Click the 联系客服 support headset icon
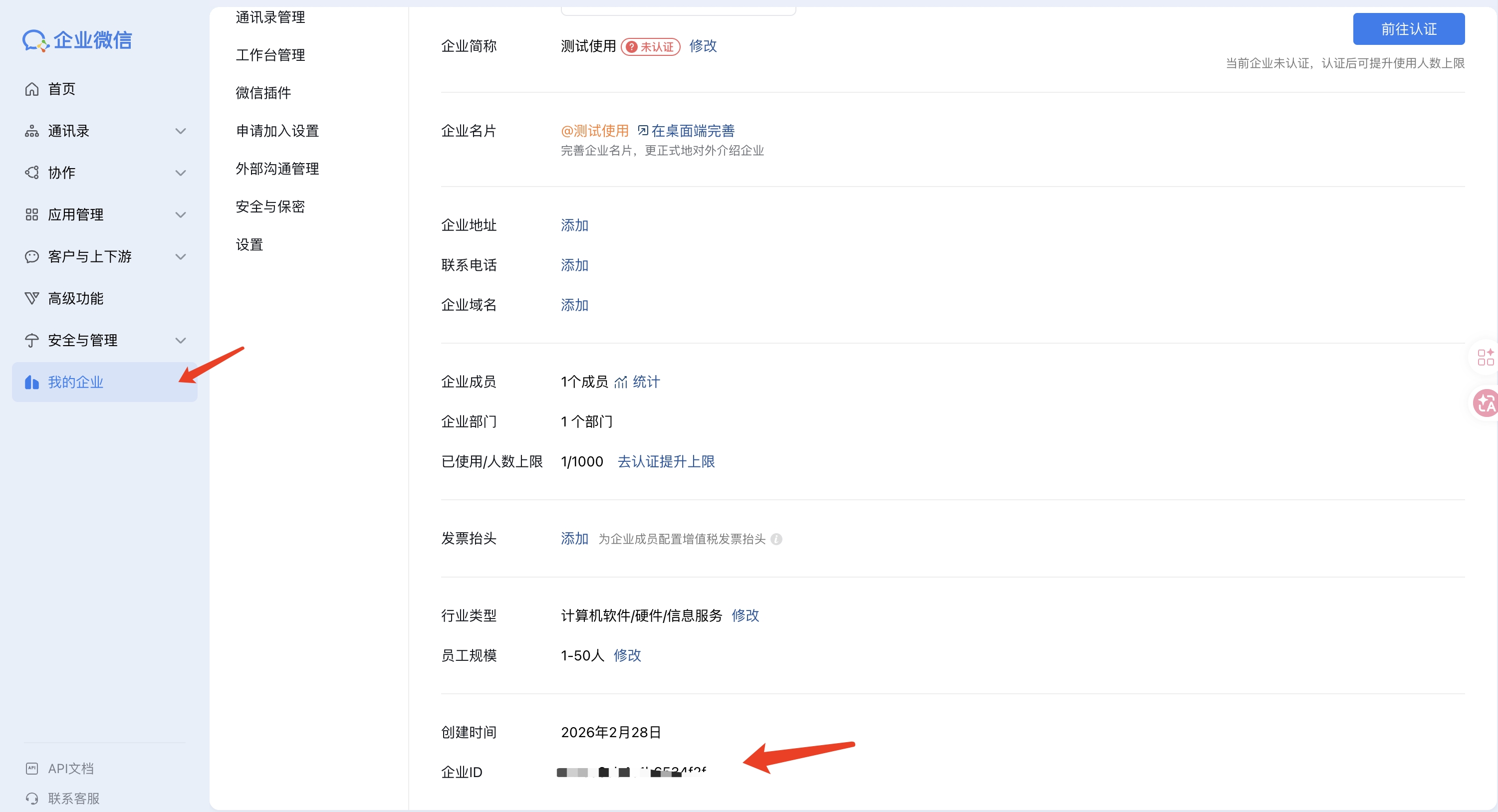 [x=32, y=798]
